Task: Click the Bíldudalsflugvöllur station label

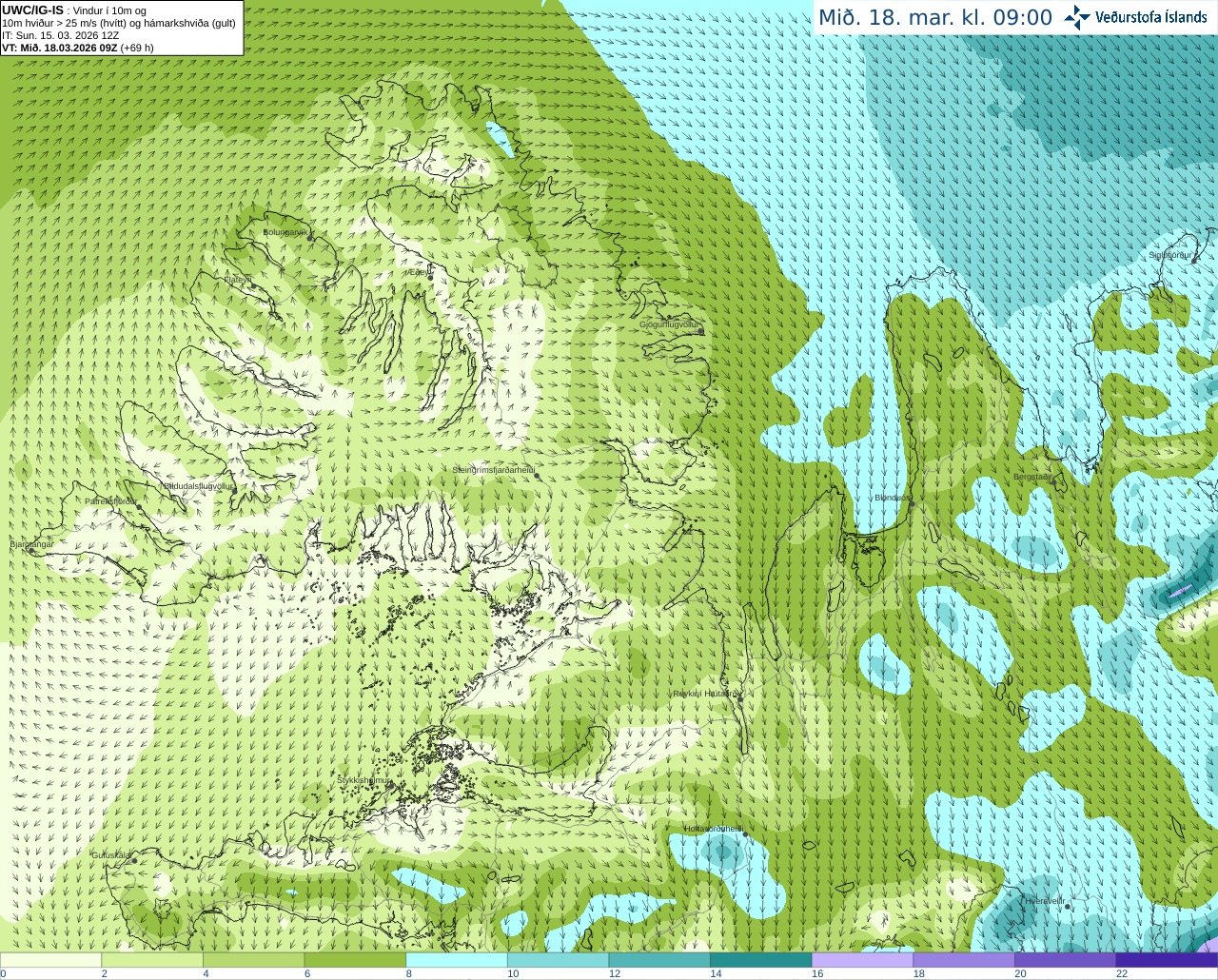Action: click(198, 485)
